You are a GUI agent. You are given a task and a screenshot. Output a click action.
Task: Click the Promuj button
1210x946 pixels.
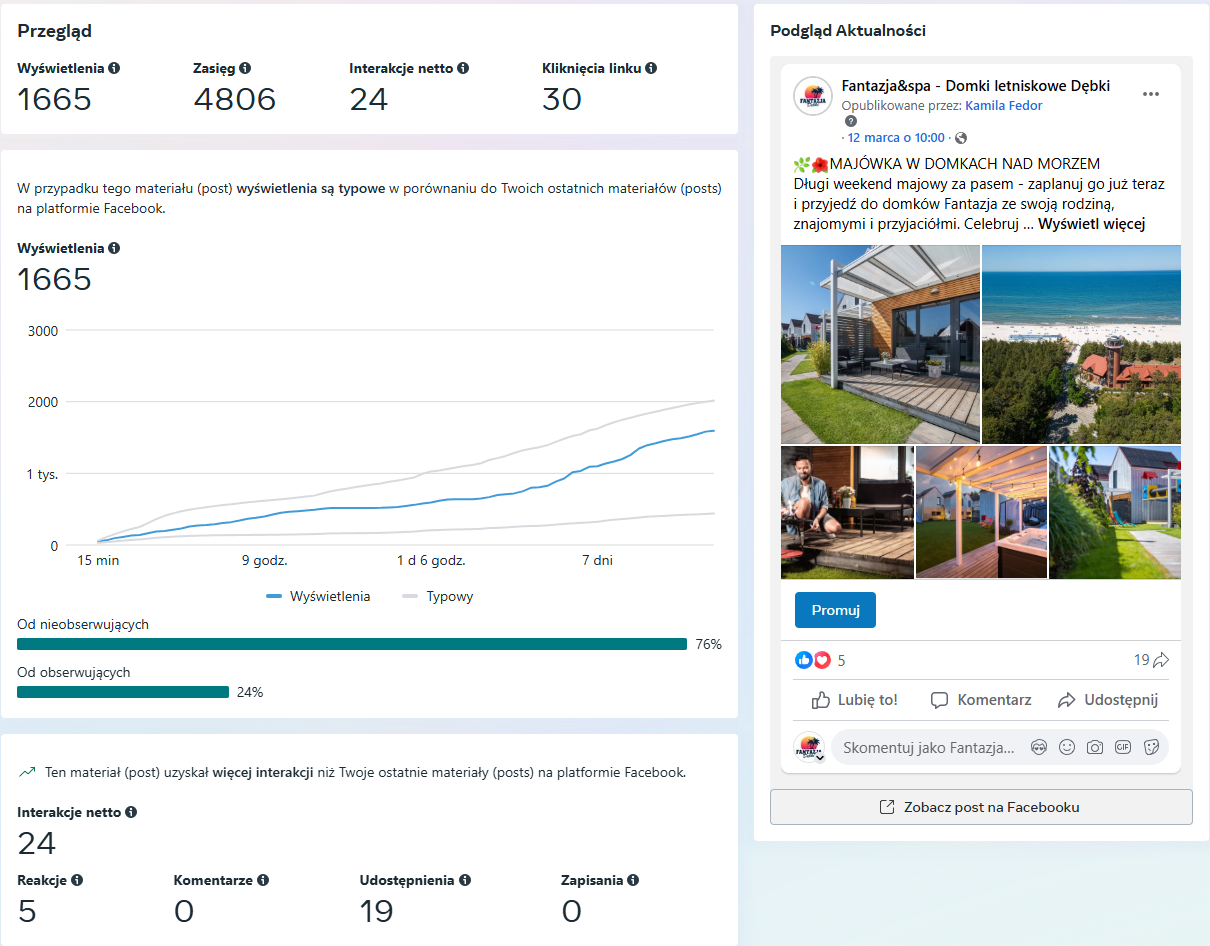pyautogui.click(x=835, y=610)
